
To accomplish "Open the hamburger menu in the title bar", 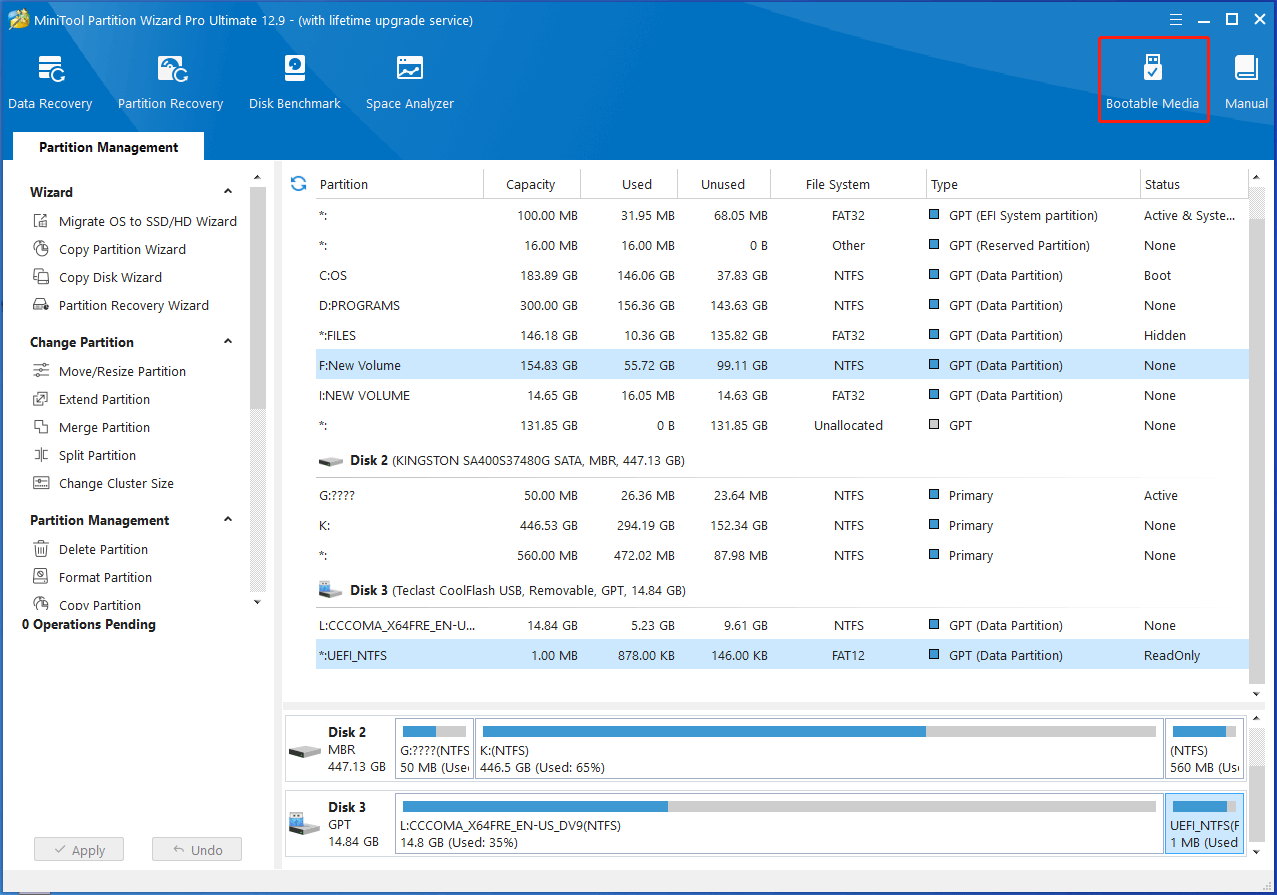I will [x=1178, y=19].
